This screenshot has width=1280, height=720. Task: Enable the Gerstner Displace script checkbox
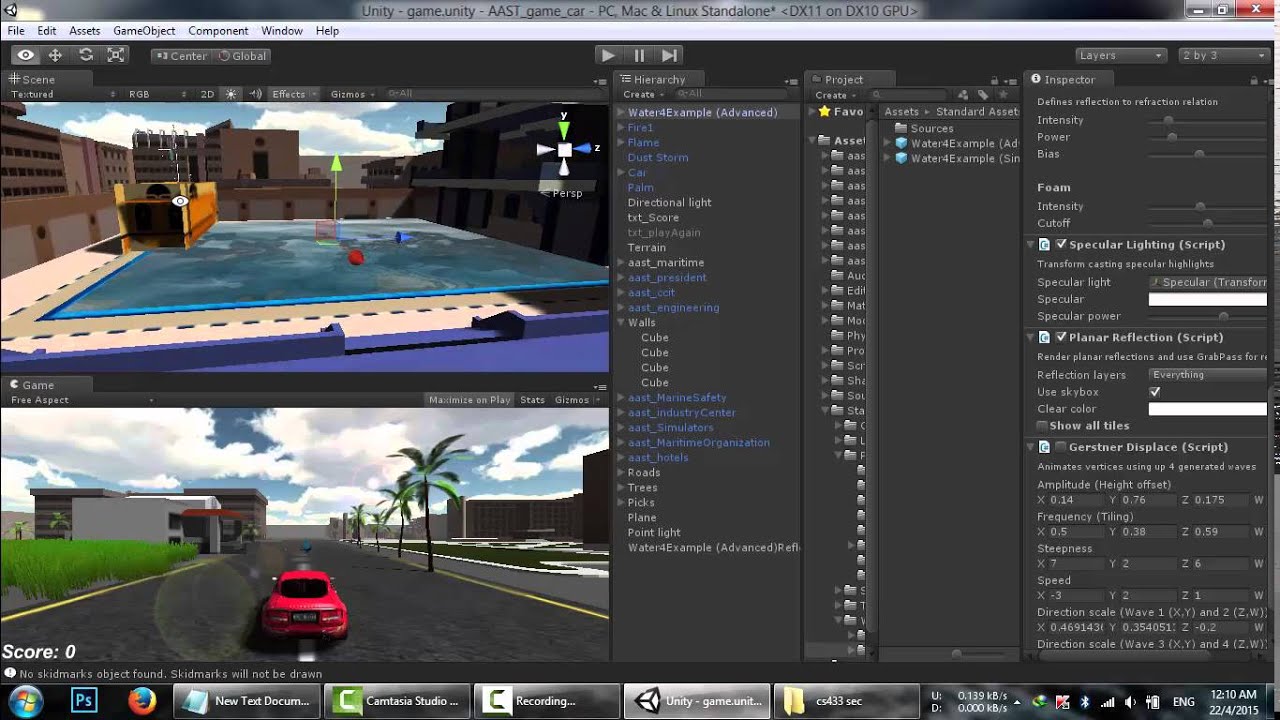click(1061, 447)
